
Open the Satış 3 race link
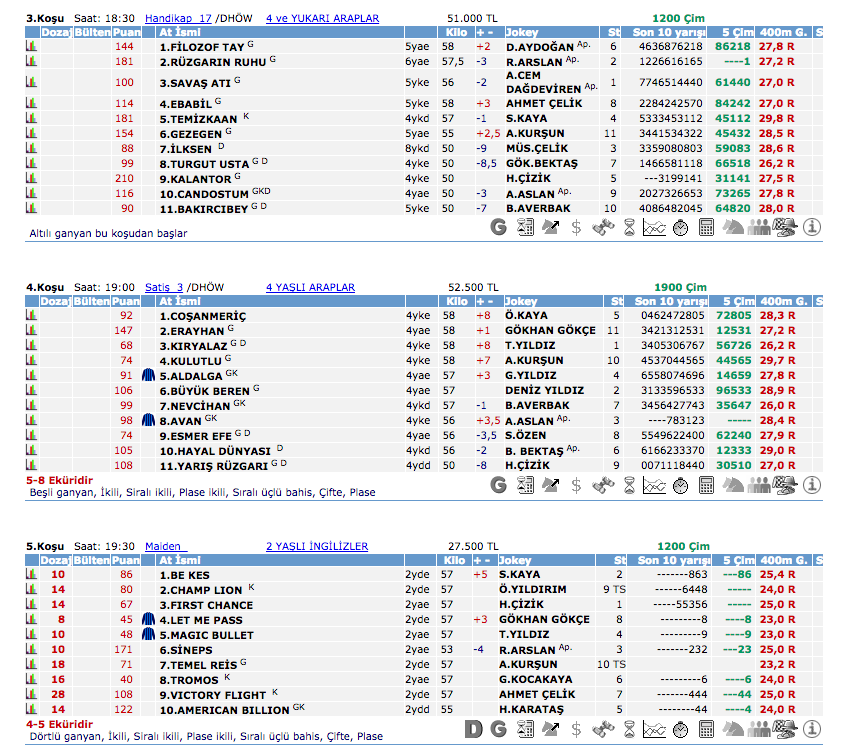pos(164,288)
